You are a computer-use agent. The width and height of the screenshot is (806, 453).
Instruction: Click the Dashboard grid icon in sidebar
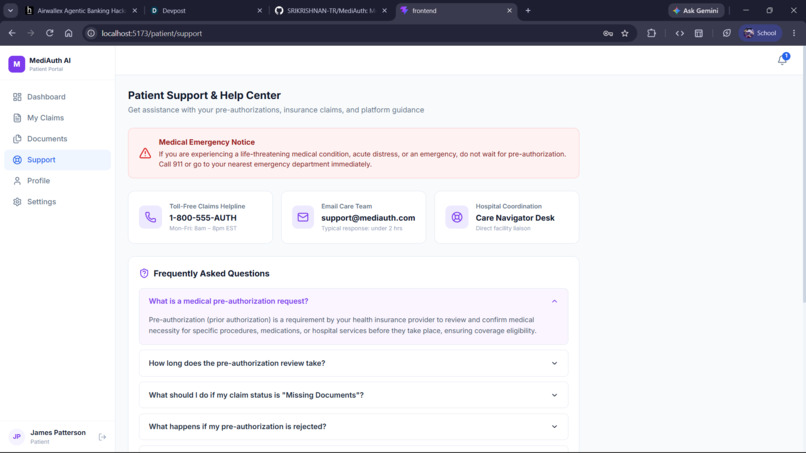pos(17,97)
